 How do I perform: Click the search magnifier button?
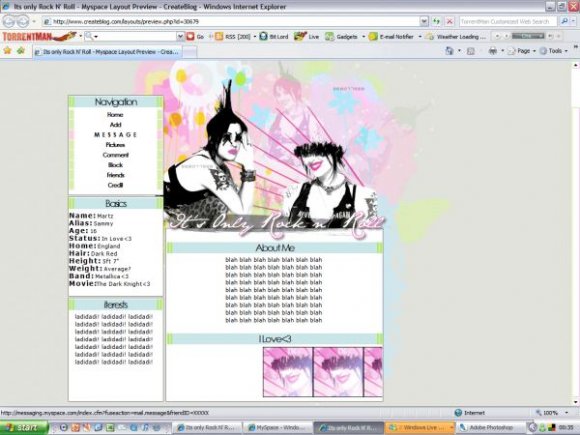pos(564,21)
